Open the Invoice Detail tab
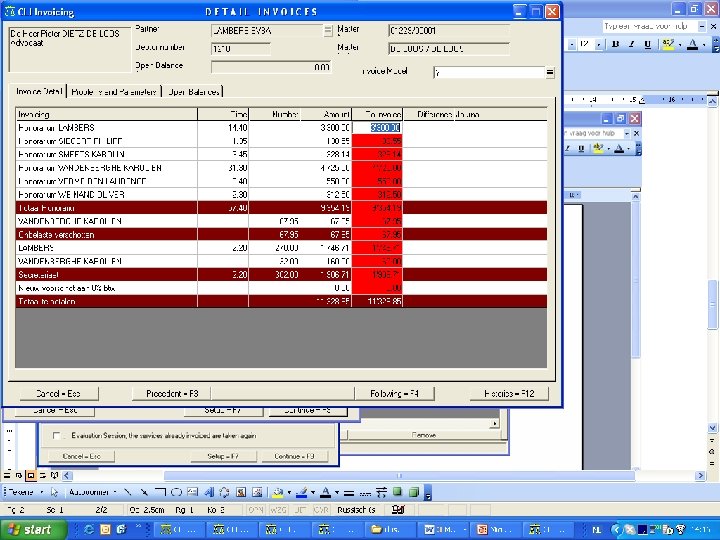 tap(39, 91)
